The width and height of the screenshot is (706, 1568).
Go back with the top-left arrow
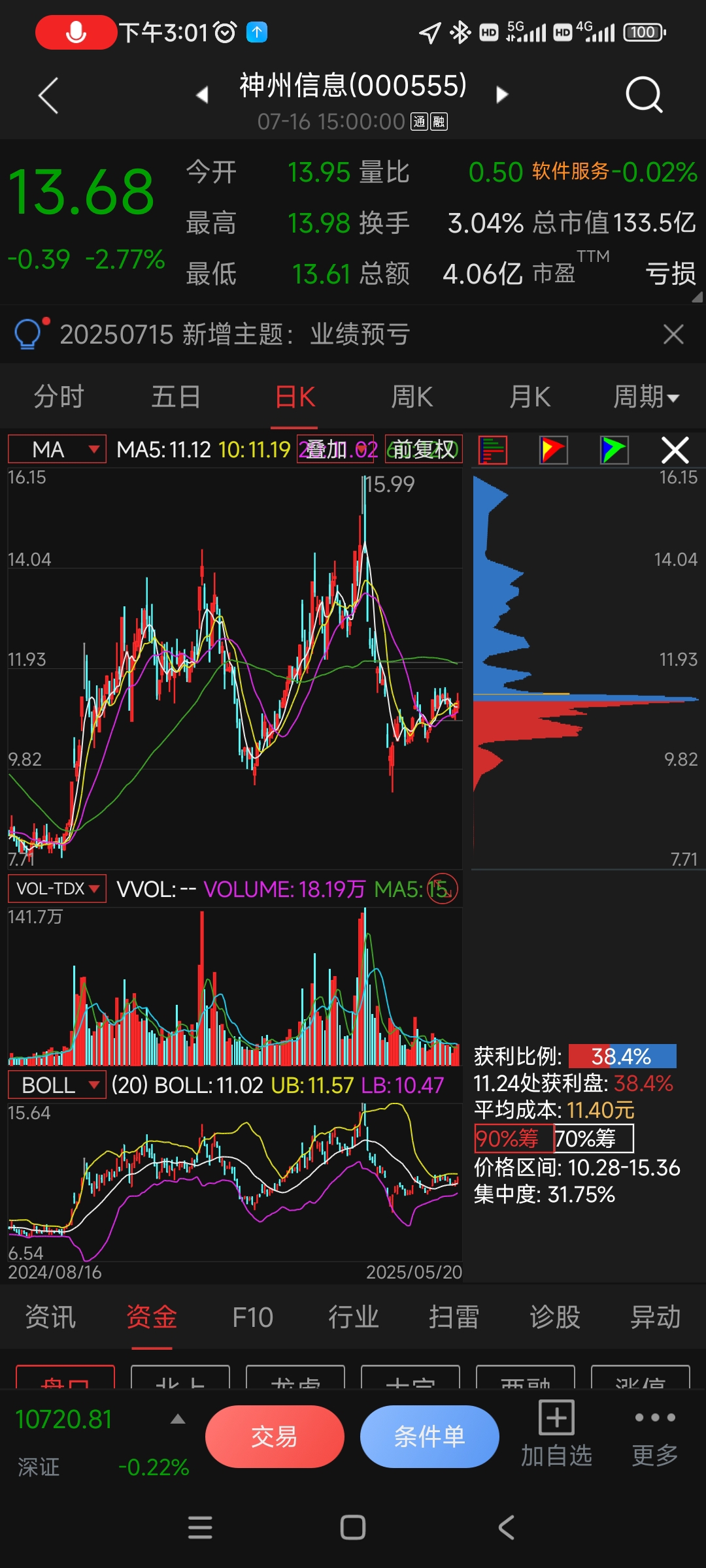tap(48, 95)
